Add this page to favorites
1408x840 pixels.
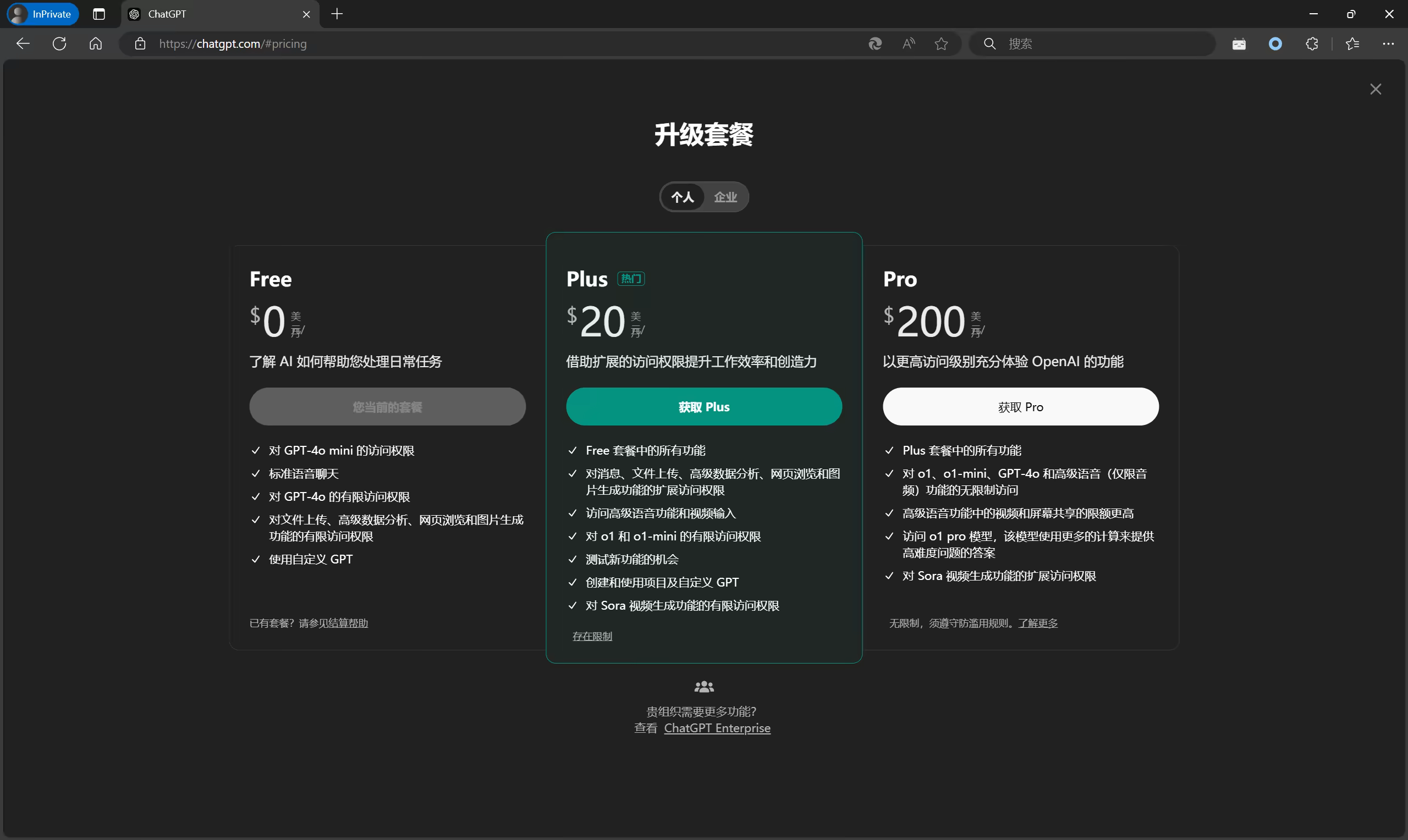click(941, 43)
